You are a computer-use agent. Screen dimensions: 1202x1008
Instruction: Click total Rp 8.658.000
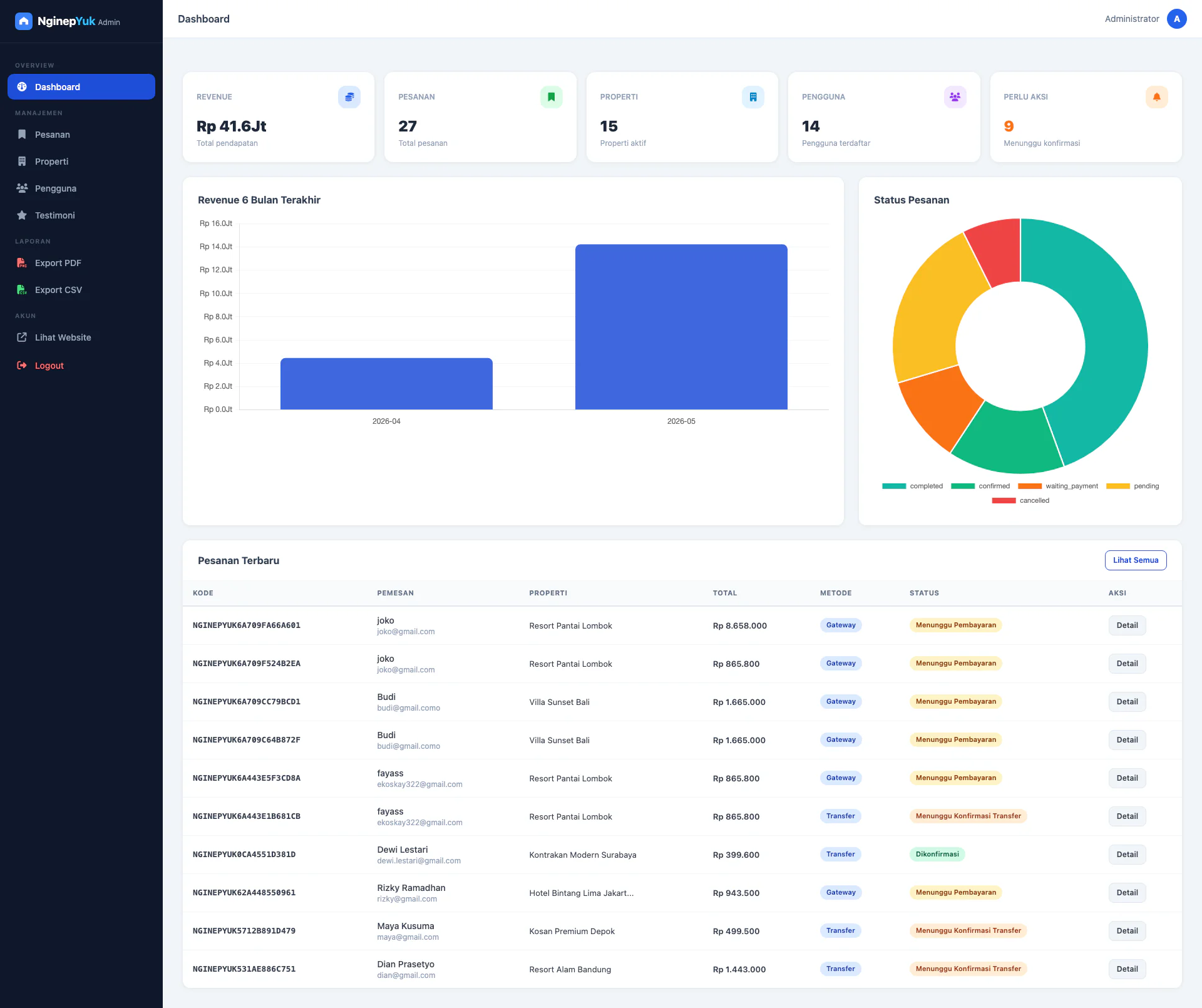[740, 626]
